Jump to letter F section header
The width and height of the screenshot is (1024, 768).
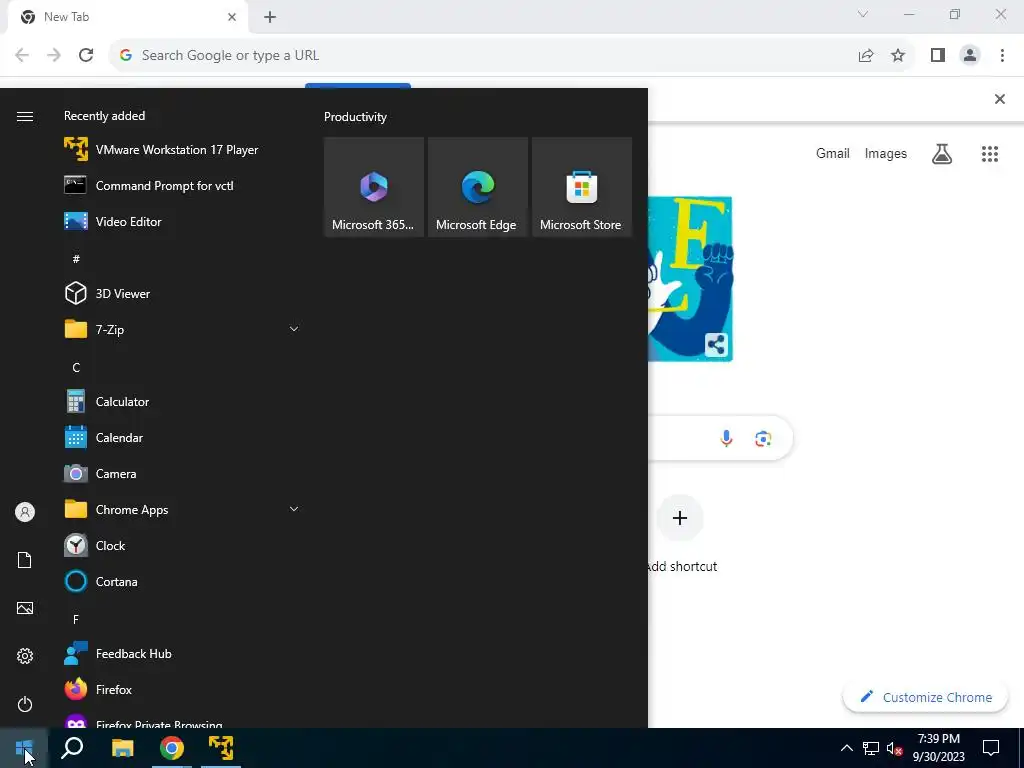pos(76,619)
